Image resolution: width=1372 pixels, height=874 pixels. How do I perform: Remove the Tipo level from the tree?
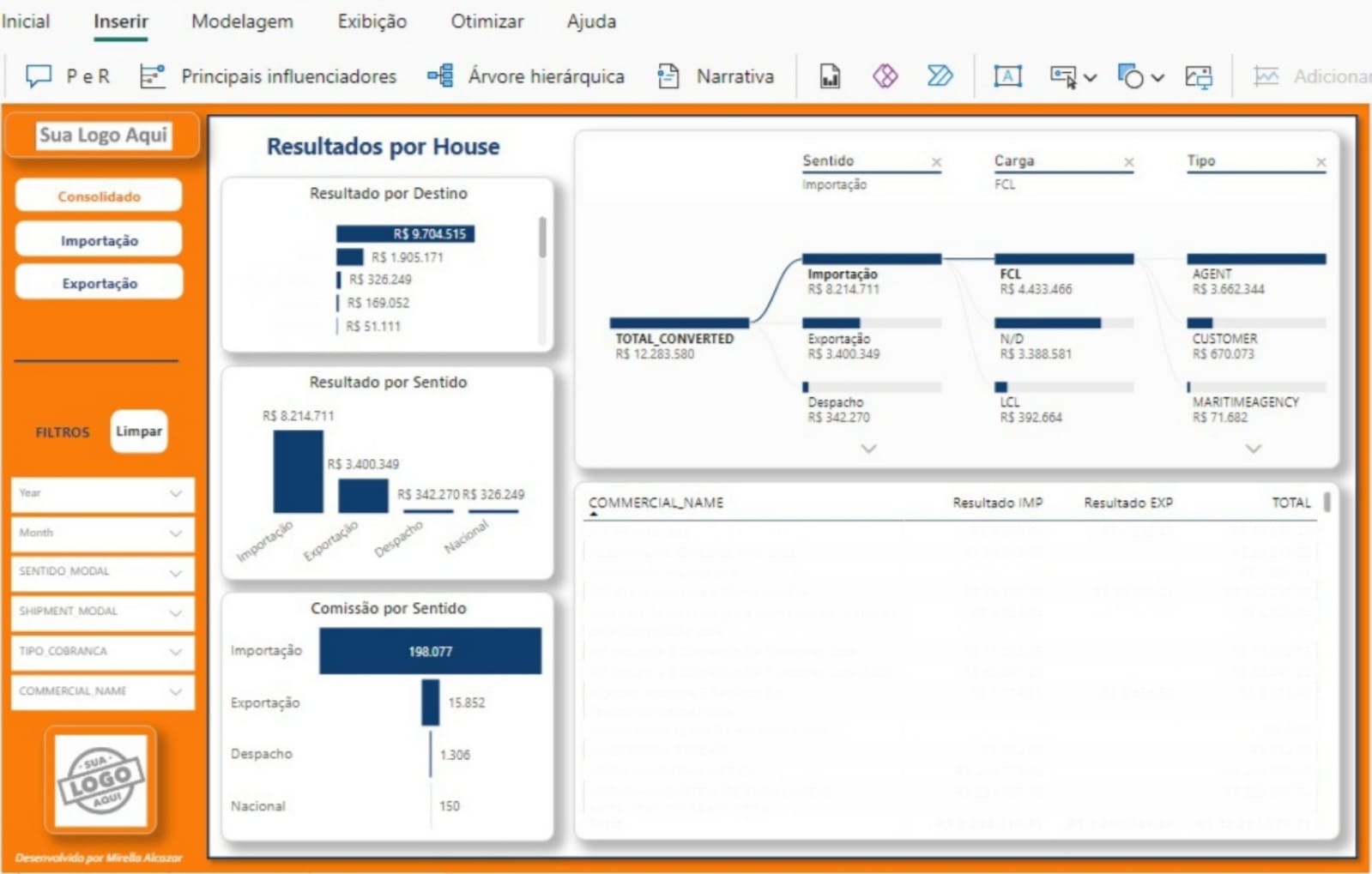(1321, 162)
